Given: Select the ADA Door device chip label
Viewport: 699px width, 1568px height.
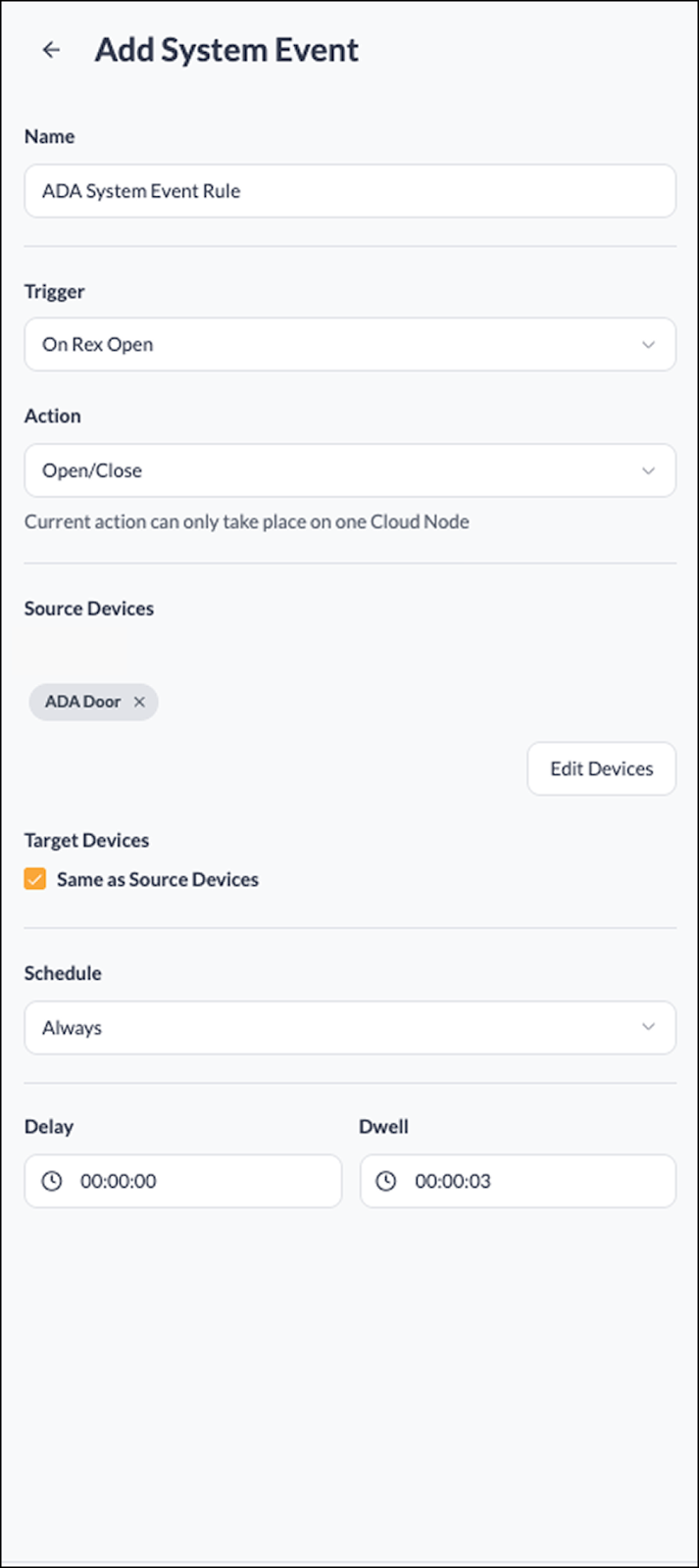Looking at the screenshot, I should pyautogui.click(x=82, y=702).
